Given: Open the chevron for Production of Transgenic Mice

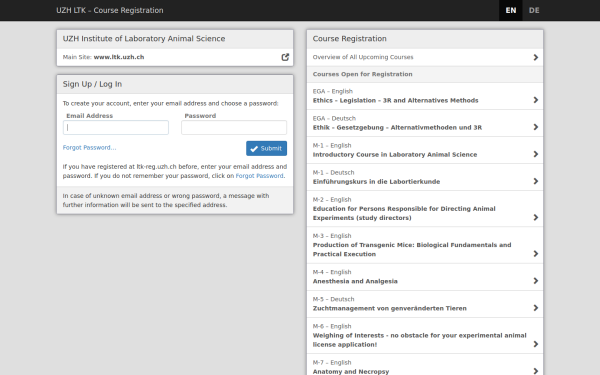Looking at the screenshot, I should click(x=536, y=254).
